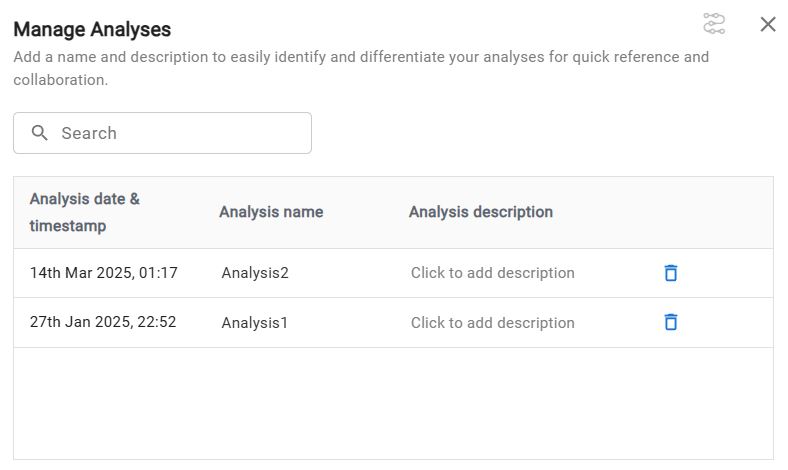Click the compare analyses icon at top right
Image resolution: width=788 pixels, height=470 pixels.
(x=714, y=24)
